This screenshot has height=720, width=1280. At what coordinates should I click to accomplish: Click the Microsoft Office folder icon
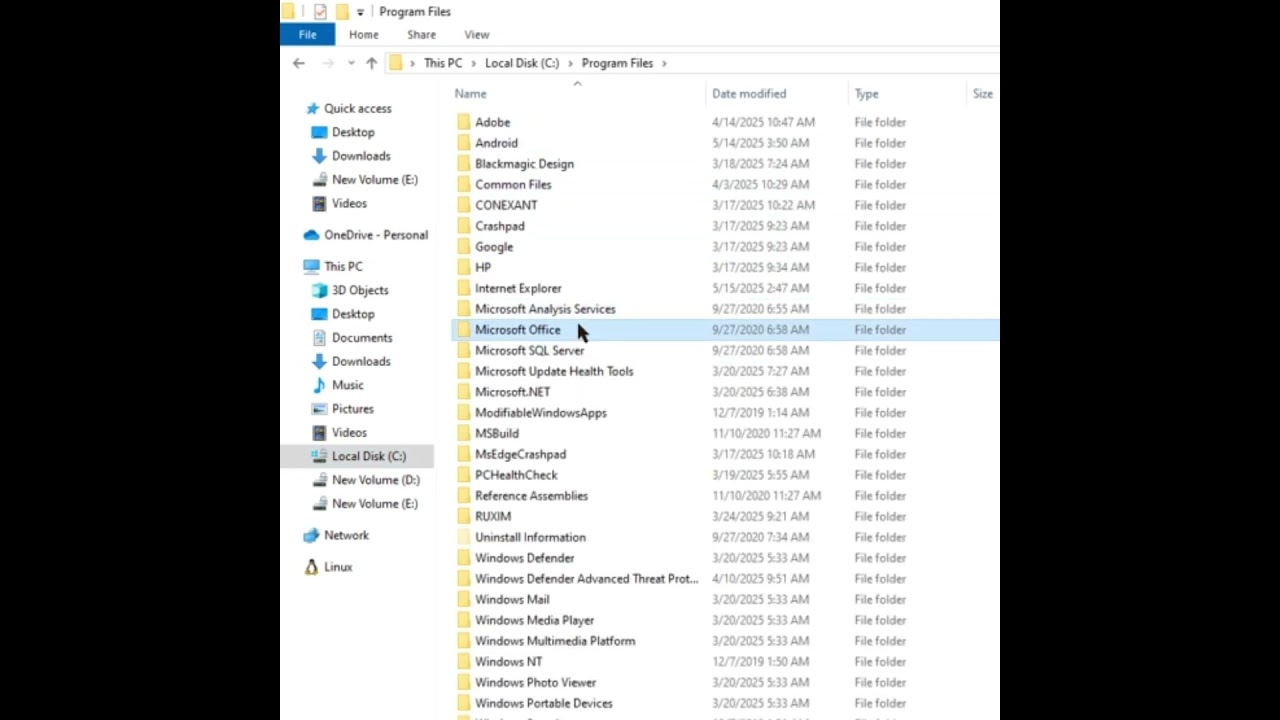pos(463,330)
